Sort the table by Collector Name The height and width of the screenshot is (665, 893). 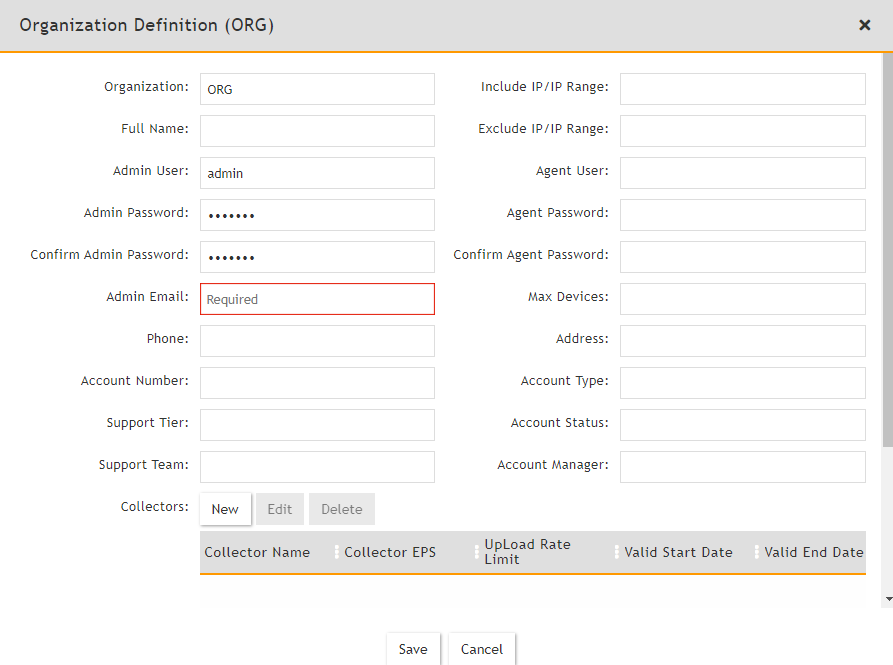[258, 552]
